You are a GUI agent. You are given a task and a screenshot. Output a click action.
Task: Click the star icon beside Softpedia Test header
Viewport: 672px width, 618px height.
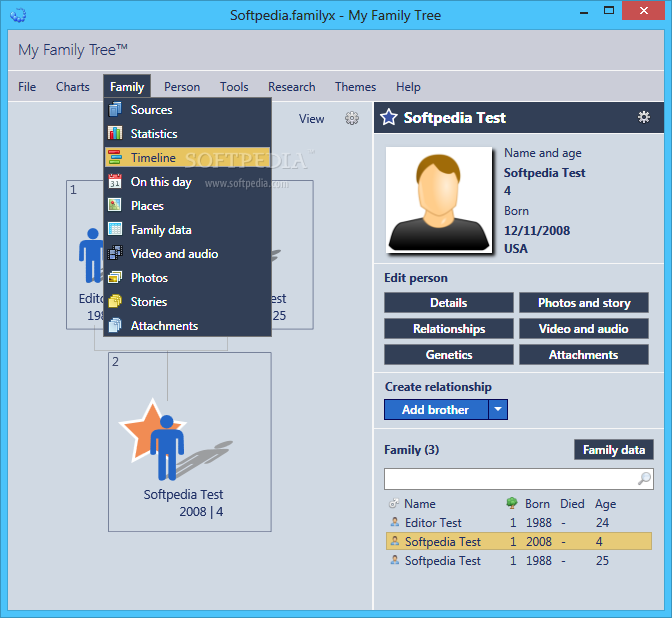coord(389,117)
